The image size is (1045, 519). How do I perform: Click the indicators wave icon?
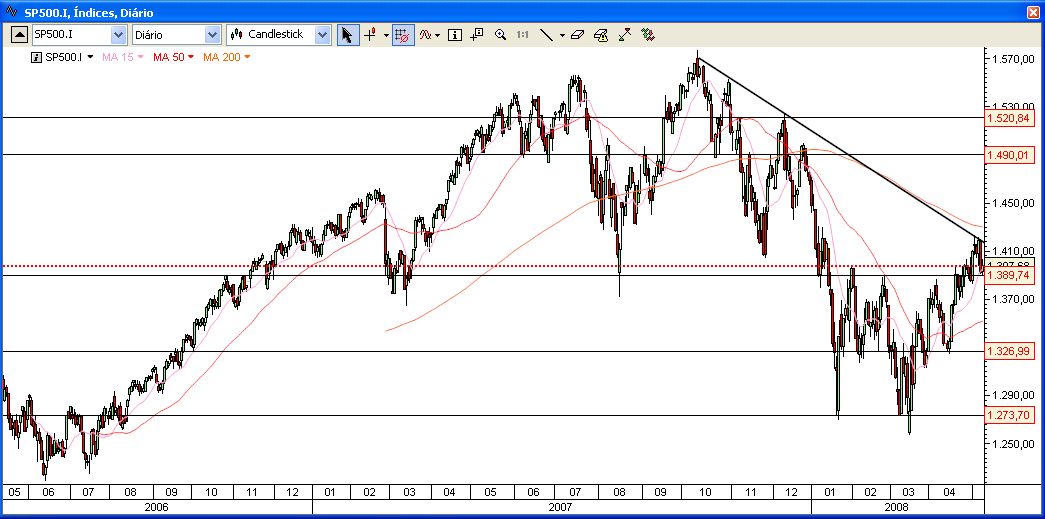point(426,35)
